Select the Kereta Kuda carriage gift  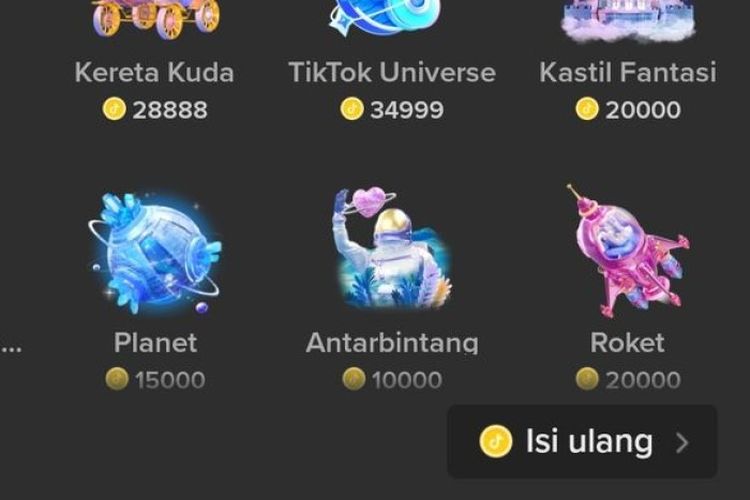pos(155,19)
